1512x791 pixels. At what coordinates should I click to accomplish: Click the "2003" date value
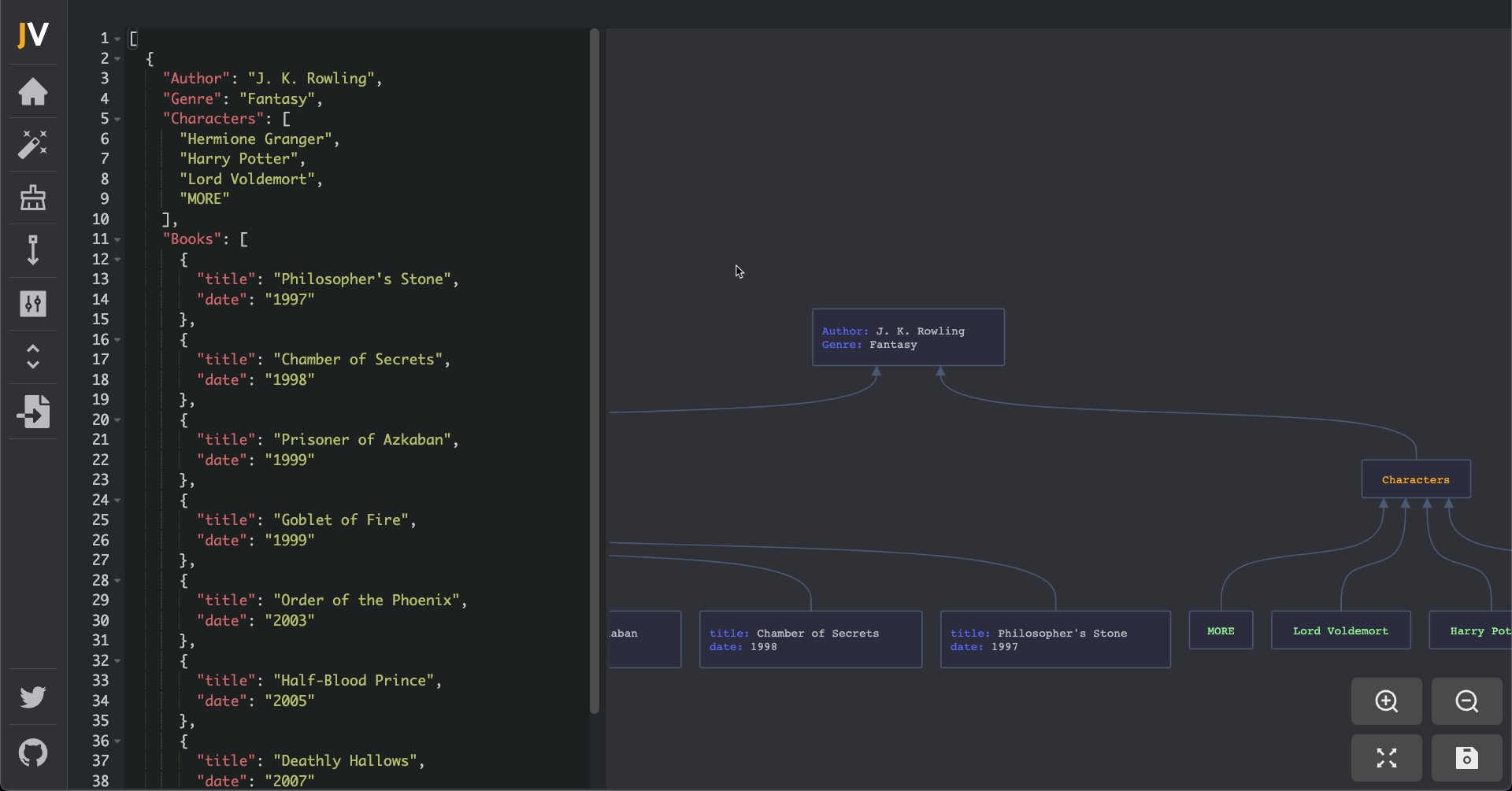(x=290, y=621)
